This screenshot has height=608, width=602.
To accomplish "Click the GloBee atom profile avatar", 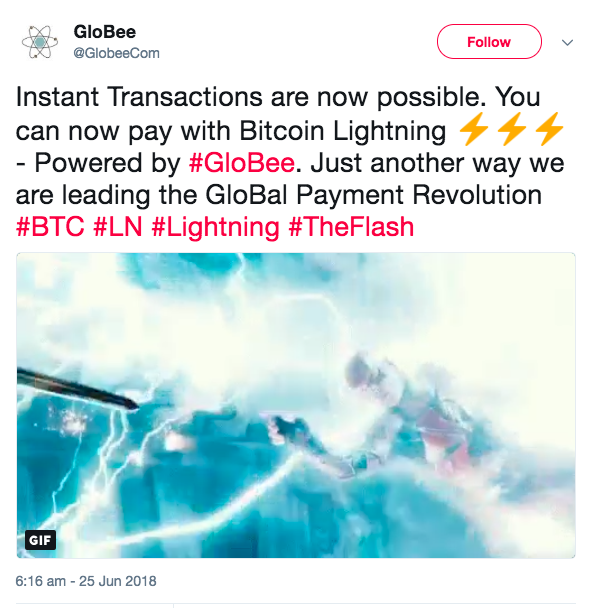I will pyautogui.click(x=40, y=42).
